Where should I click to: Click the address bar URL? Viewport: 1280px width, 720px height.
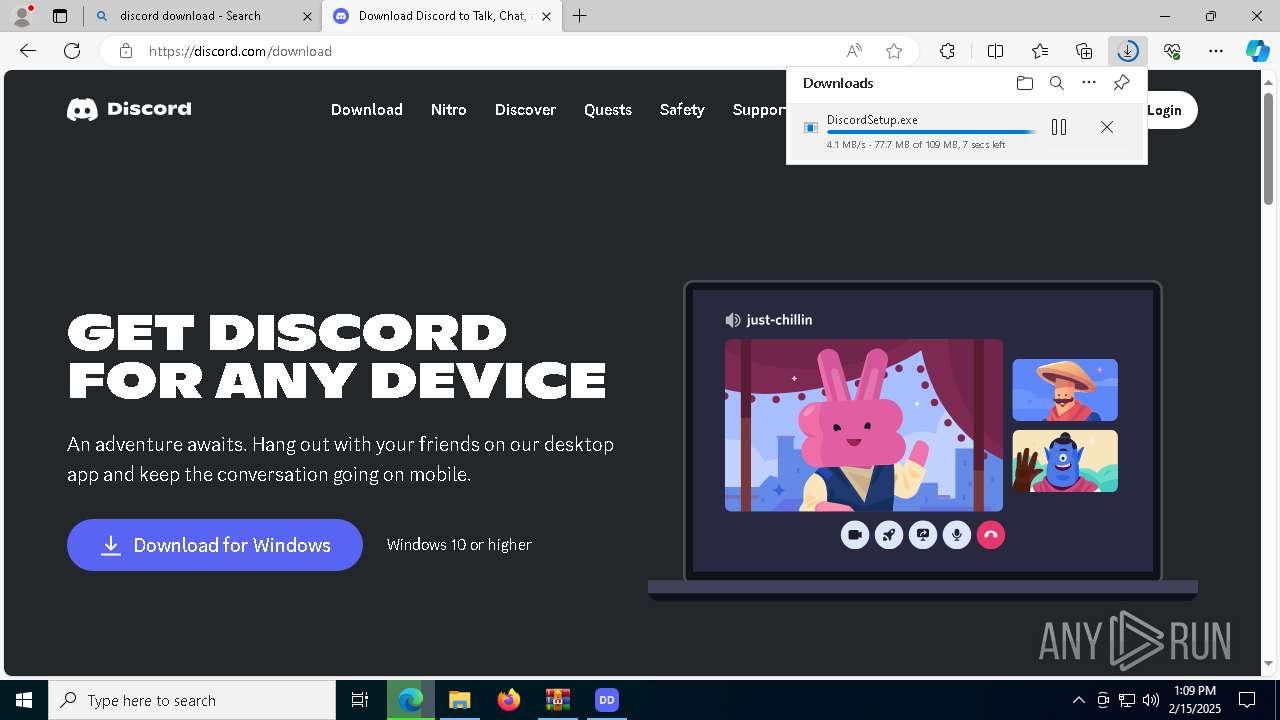[x=240, y=51]
